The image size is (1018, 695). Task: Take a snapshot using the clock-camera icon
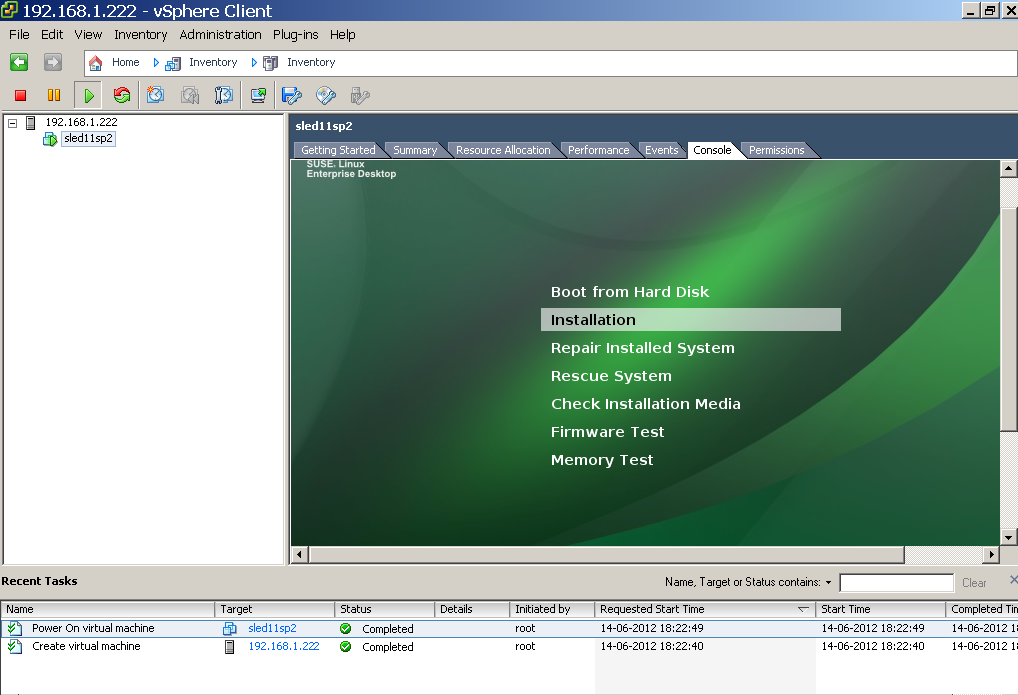(x=155, y=95)
